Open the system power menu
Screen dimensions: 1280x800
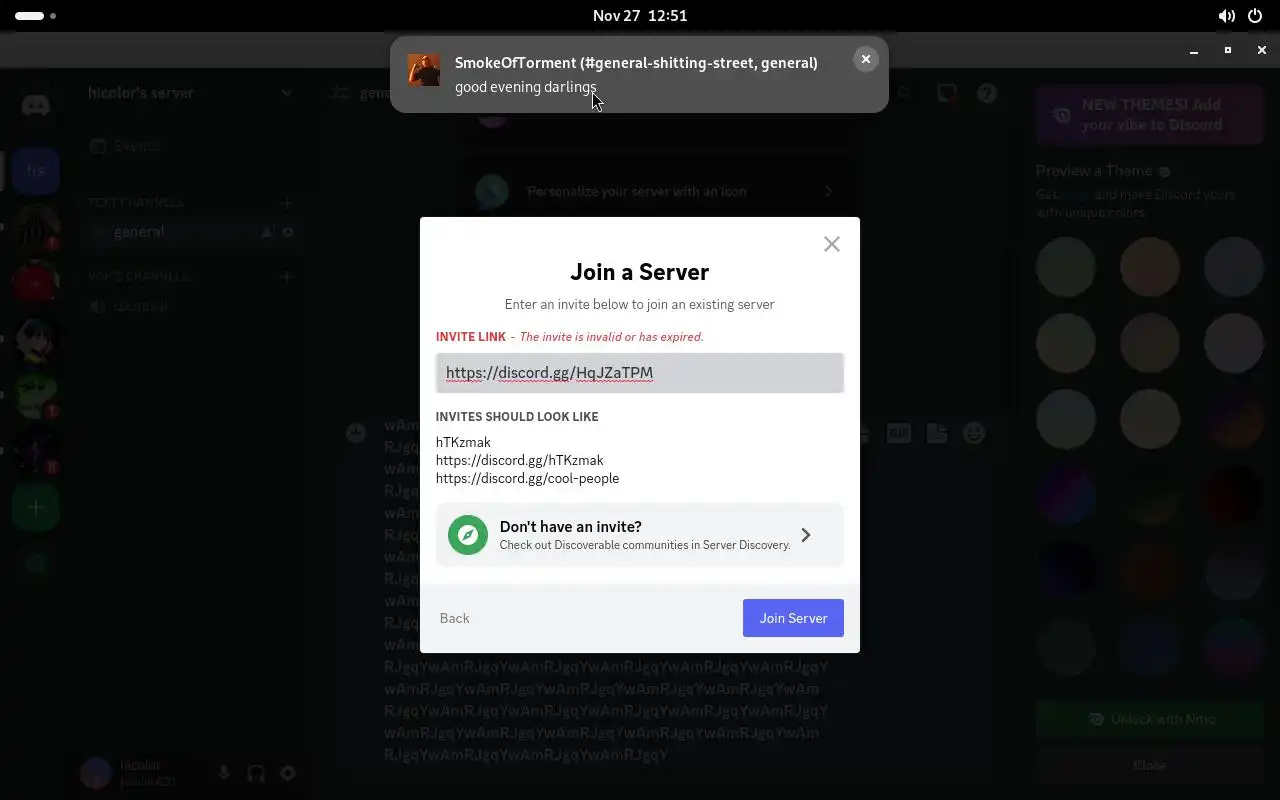coord(1255,16)
